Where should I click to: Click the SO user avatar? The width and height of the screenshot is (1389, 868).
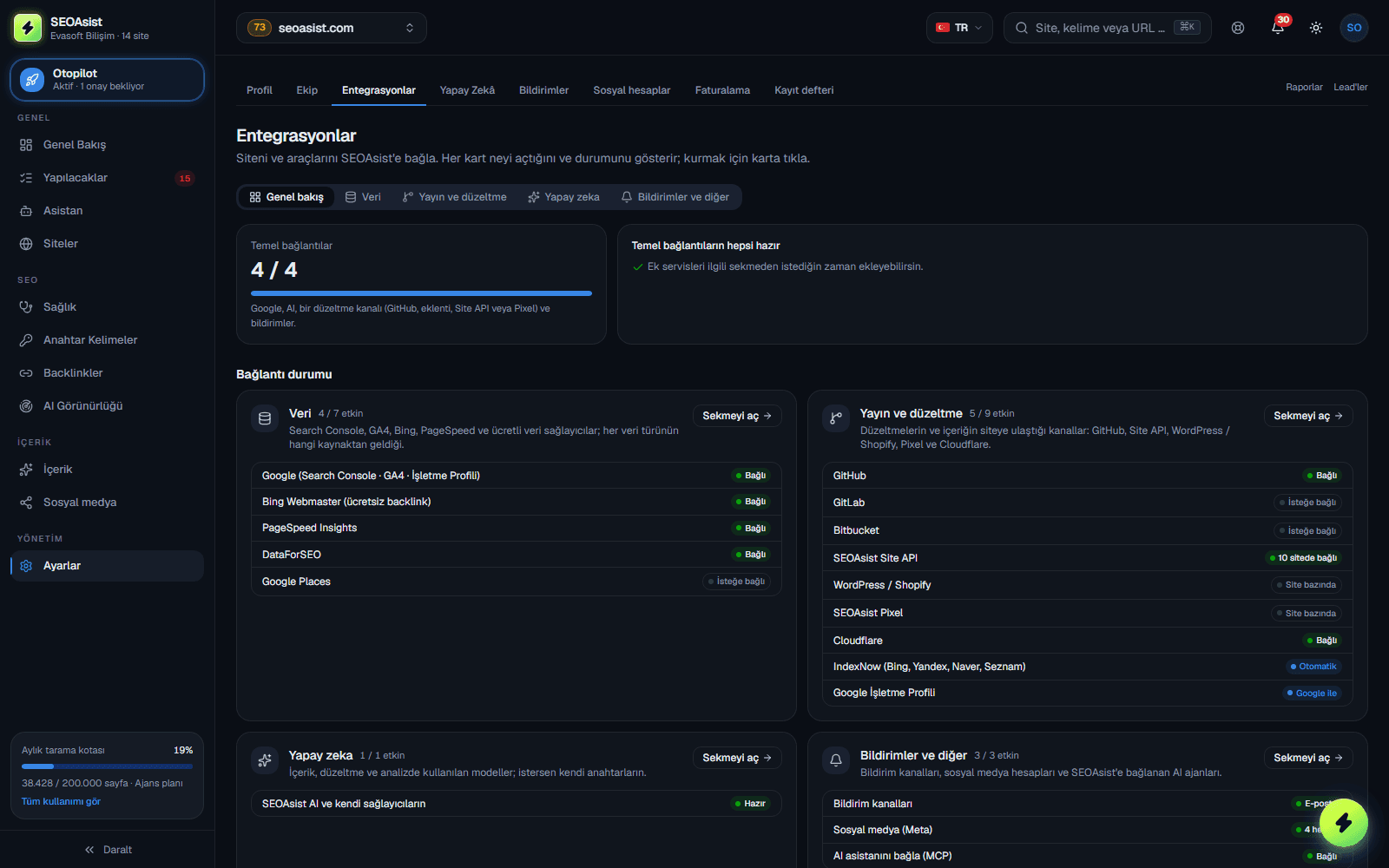point(1354,28)
